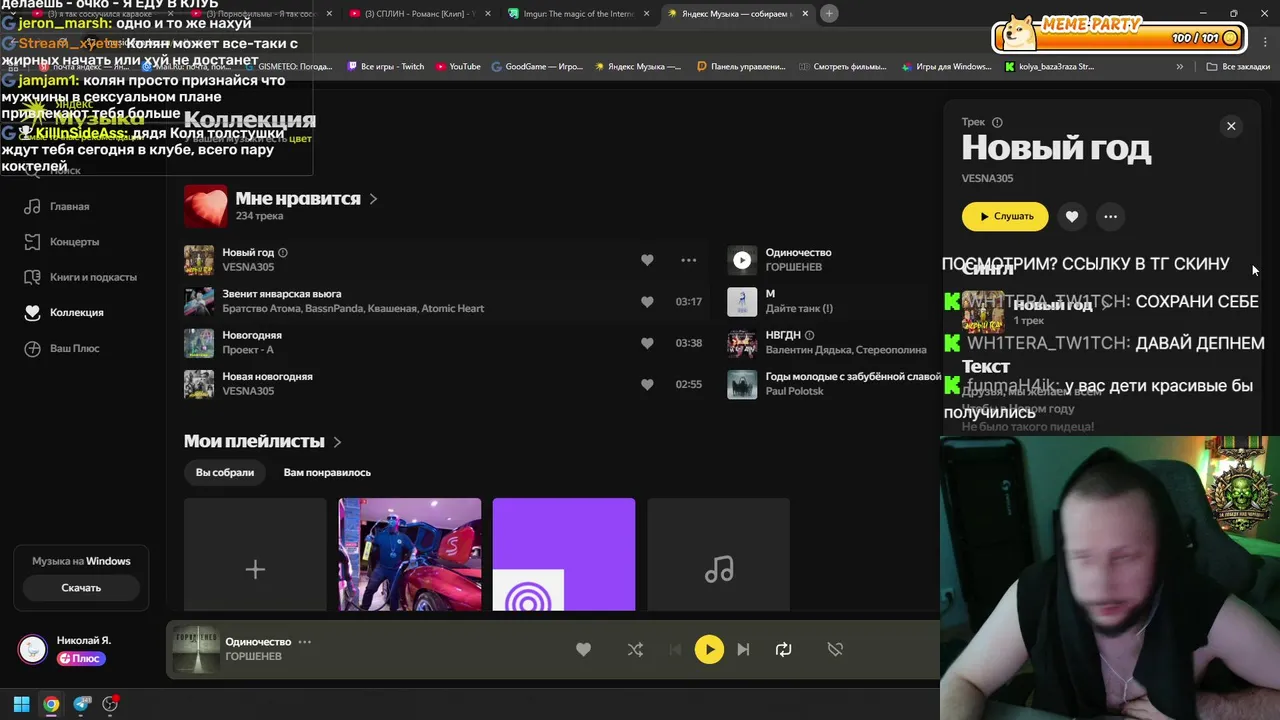This screenshot has width=1280, height=720.
Task: Open more options in track panel
Action: 1110,216
